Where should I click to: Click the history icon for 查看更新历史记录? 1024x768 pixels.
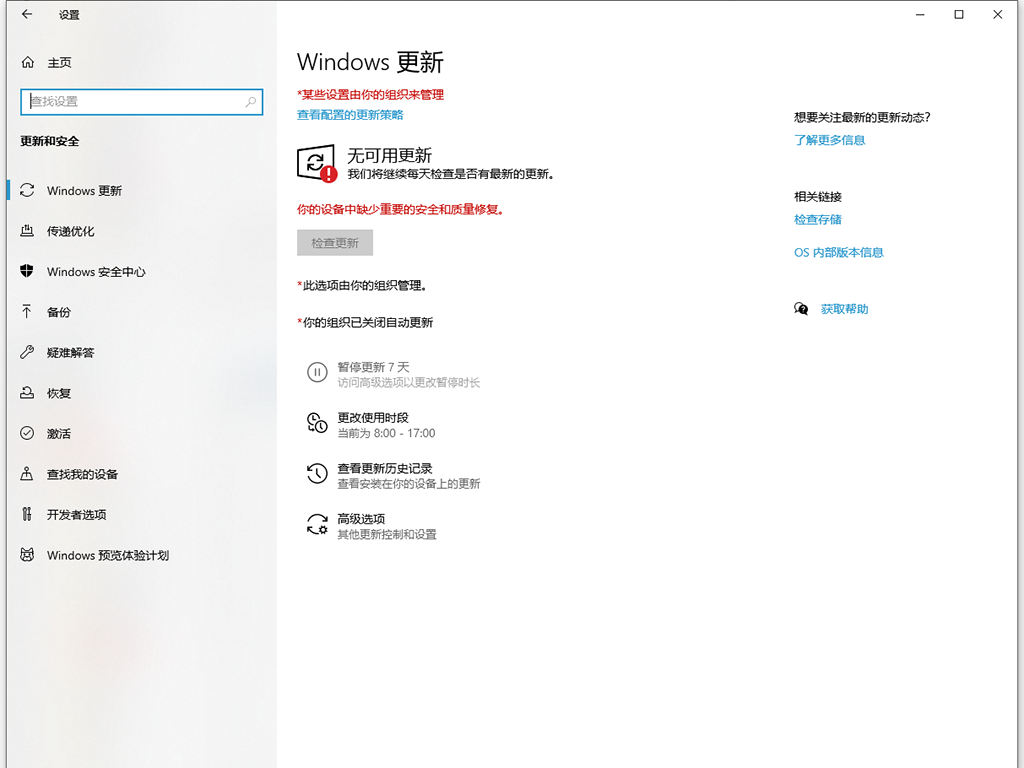click(x=317, y=473)
